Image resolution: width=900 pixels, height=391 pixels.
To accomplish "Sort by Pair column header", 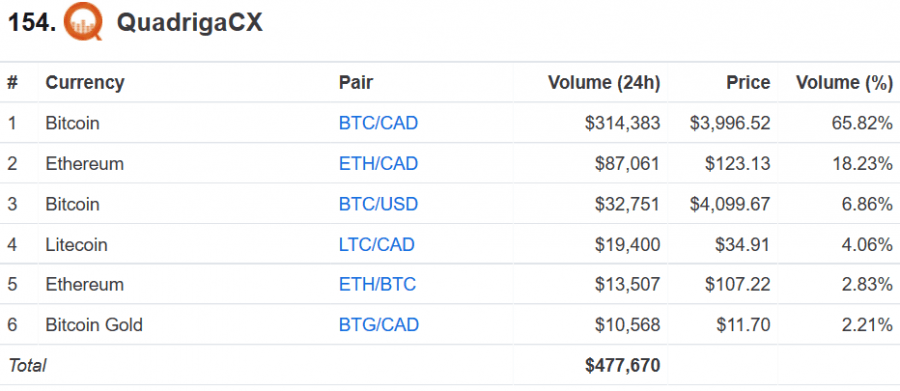I will tap(355, 83).
